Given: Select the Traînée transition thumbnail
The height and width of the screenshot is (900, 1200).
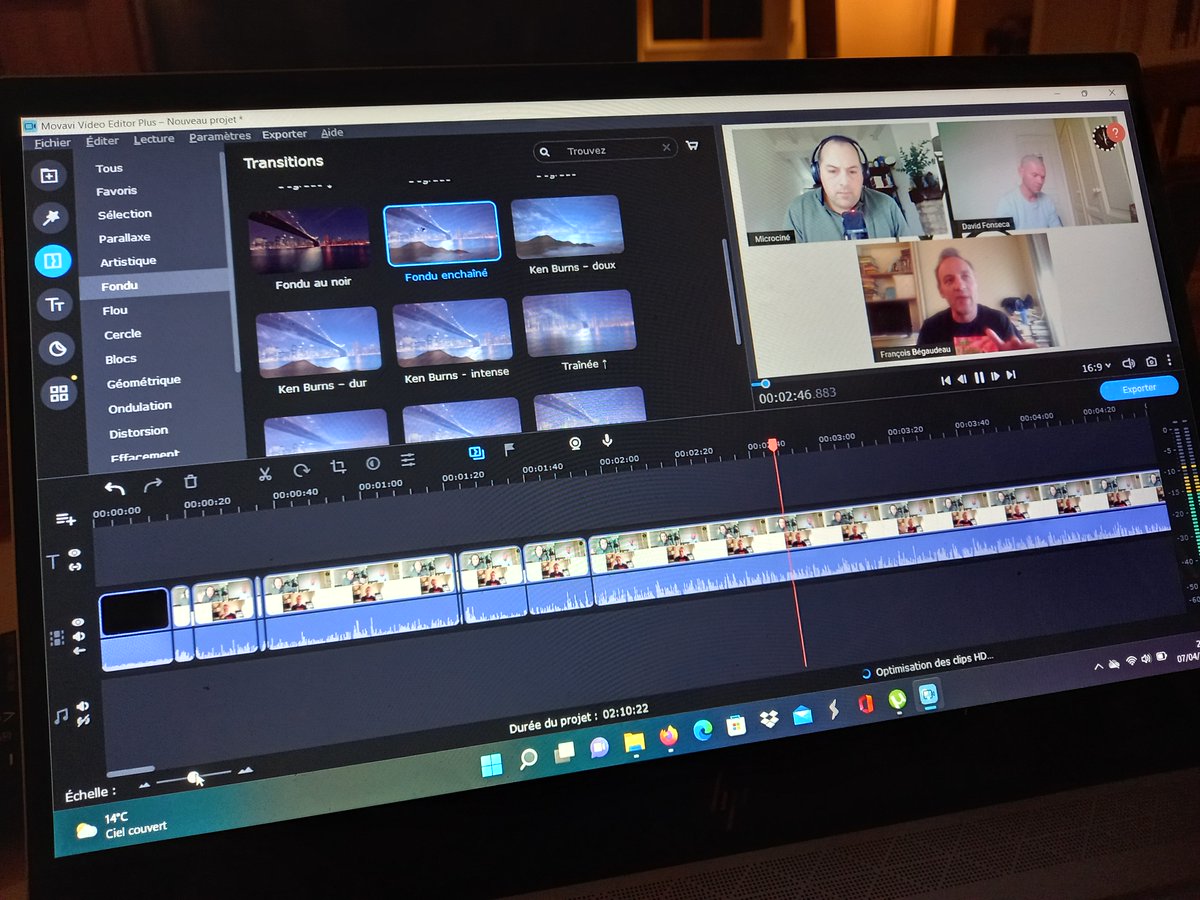Looking at the screenshot, I should click(580, 324).
